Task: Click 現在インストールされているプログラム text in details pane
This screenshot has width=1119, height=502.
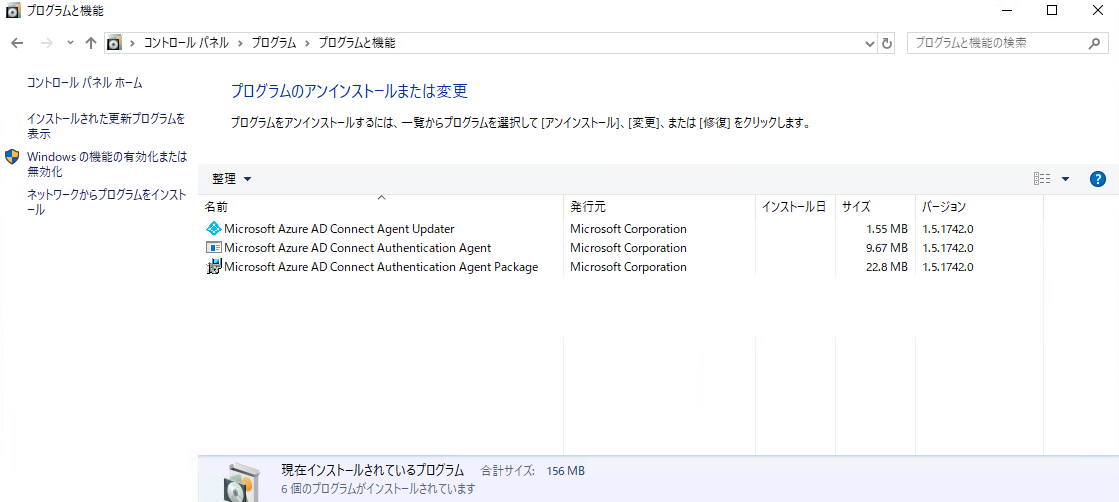Action: click(x=373, y=471)
